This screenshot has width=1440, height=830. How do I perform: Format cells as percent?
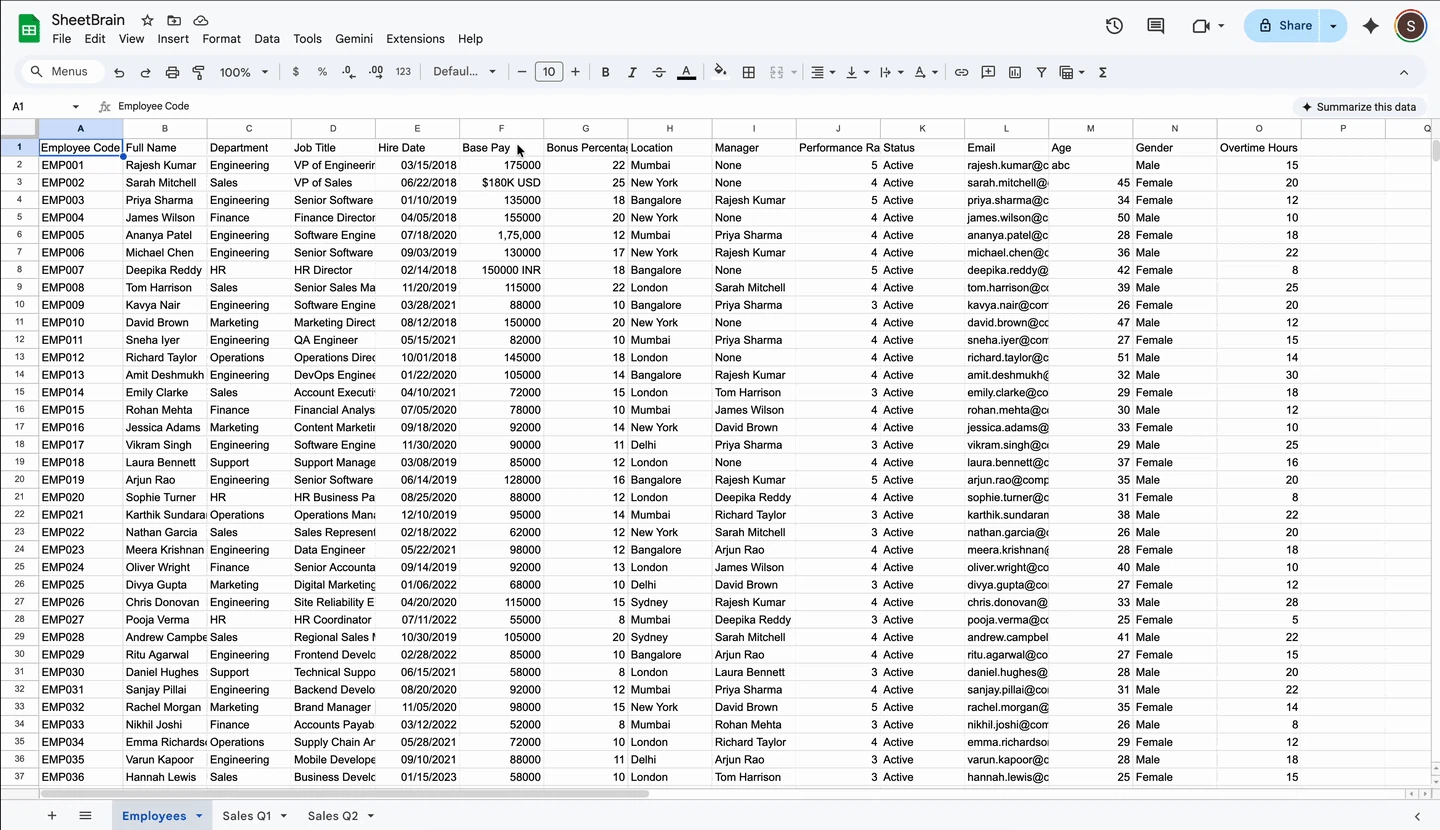click(322, 72)
